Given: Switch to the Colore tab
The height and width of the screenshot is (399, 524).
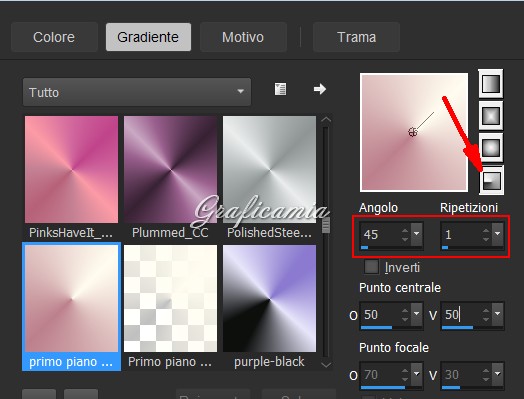Looking at the screenshot, I should (54, 37).
